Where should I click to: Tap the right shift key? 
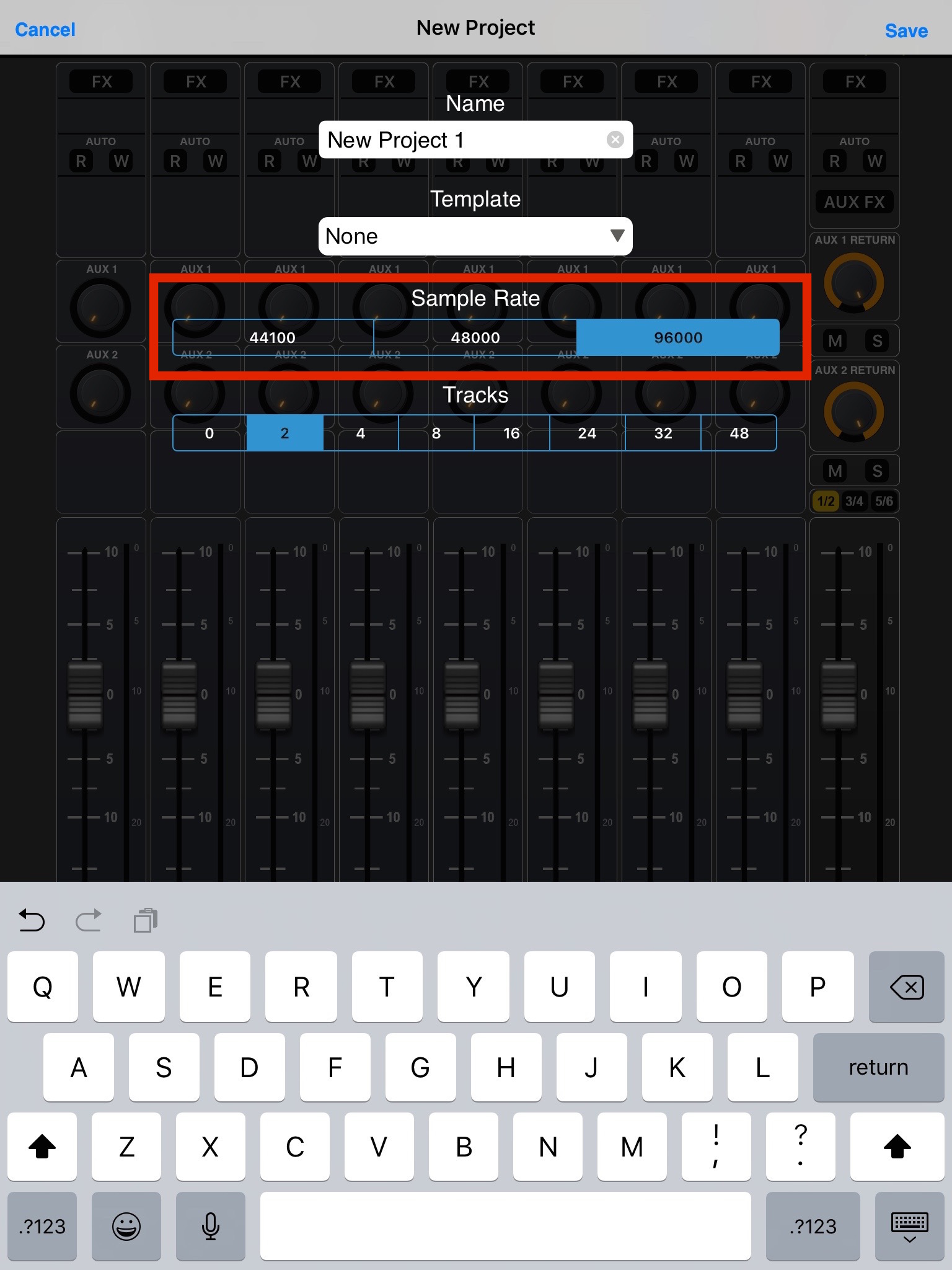tap(897, 1147)
